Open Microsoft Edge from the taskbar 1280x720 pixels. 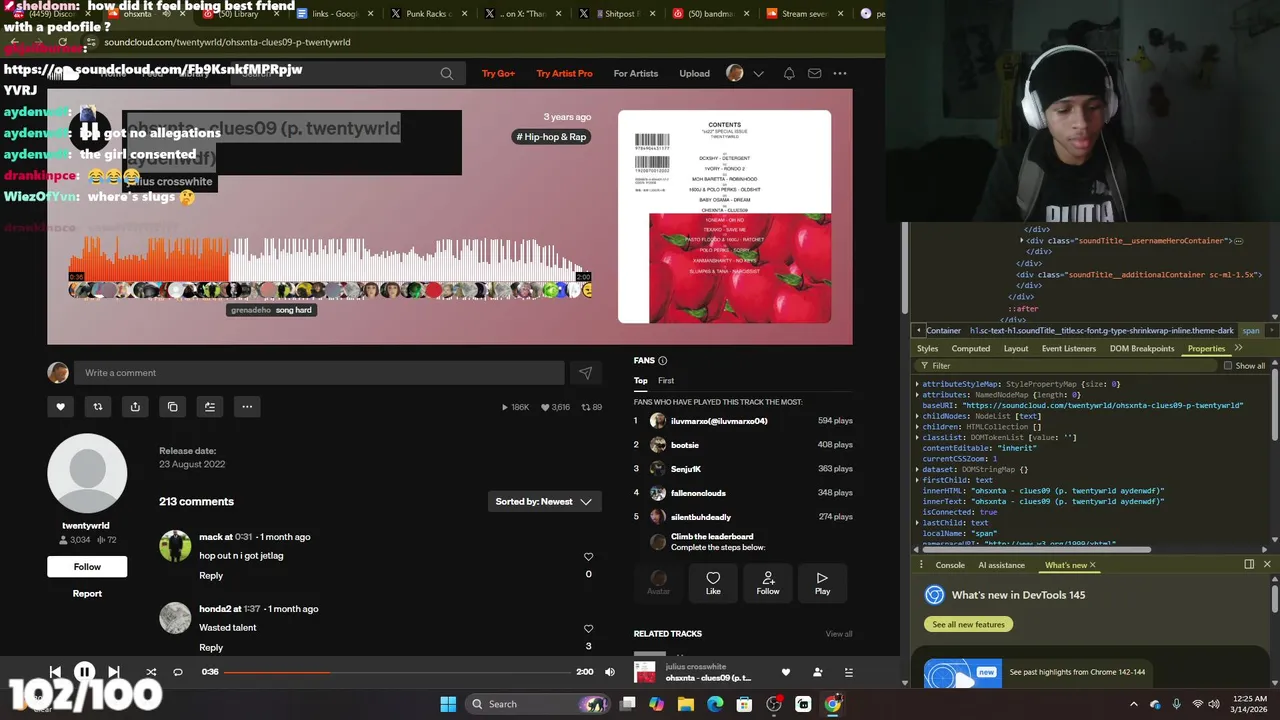click(715, 704)
